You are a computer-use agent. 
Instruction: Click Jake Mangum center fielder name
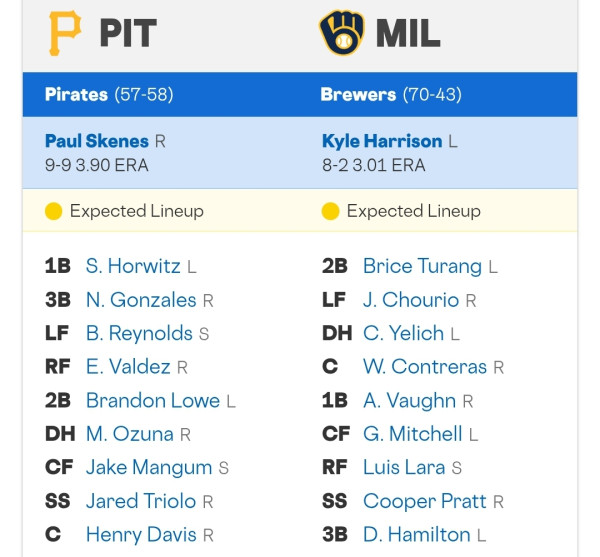(x=149, y=468)
